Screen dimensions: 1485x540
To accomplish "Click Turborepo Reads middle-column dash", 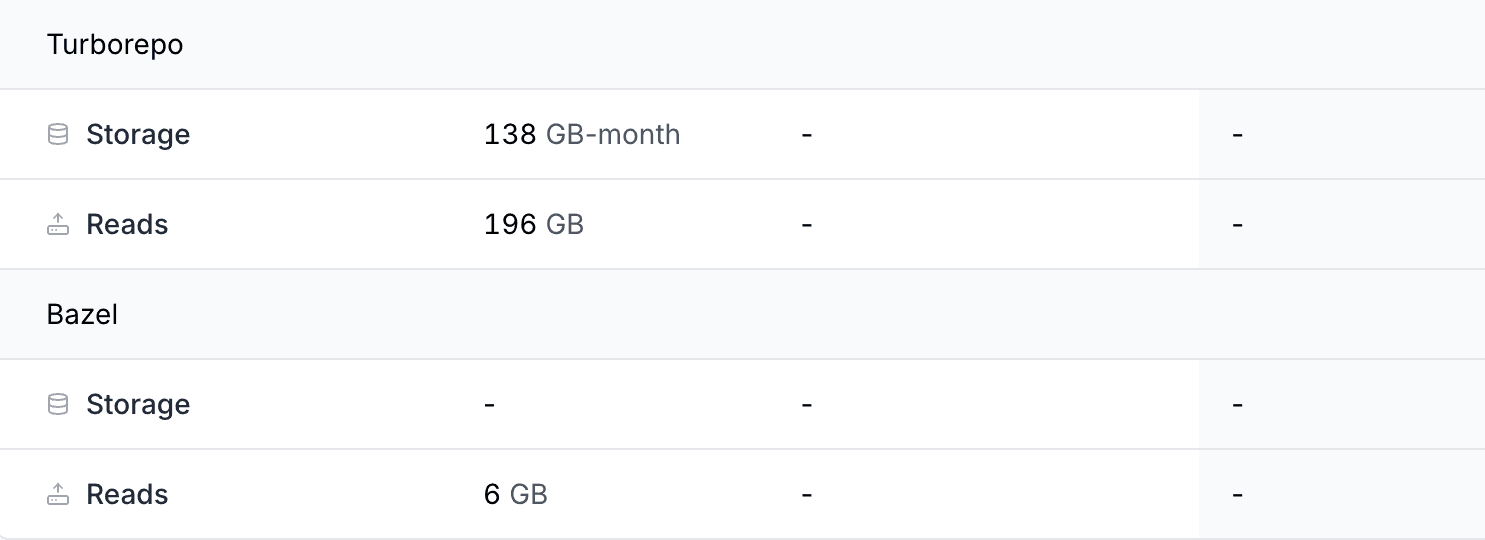I will (x=806, y=225).
